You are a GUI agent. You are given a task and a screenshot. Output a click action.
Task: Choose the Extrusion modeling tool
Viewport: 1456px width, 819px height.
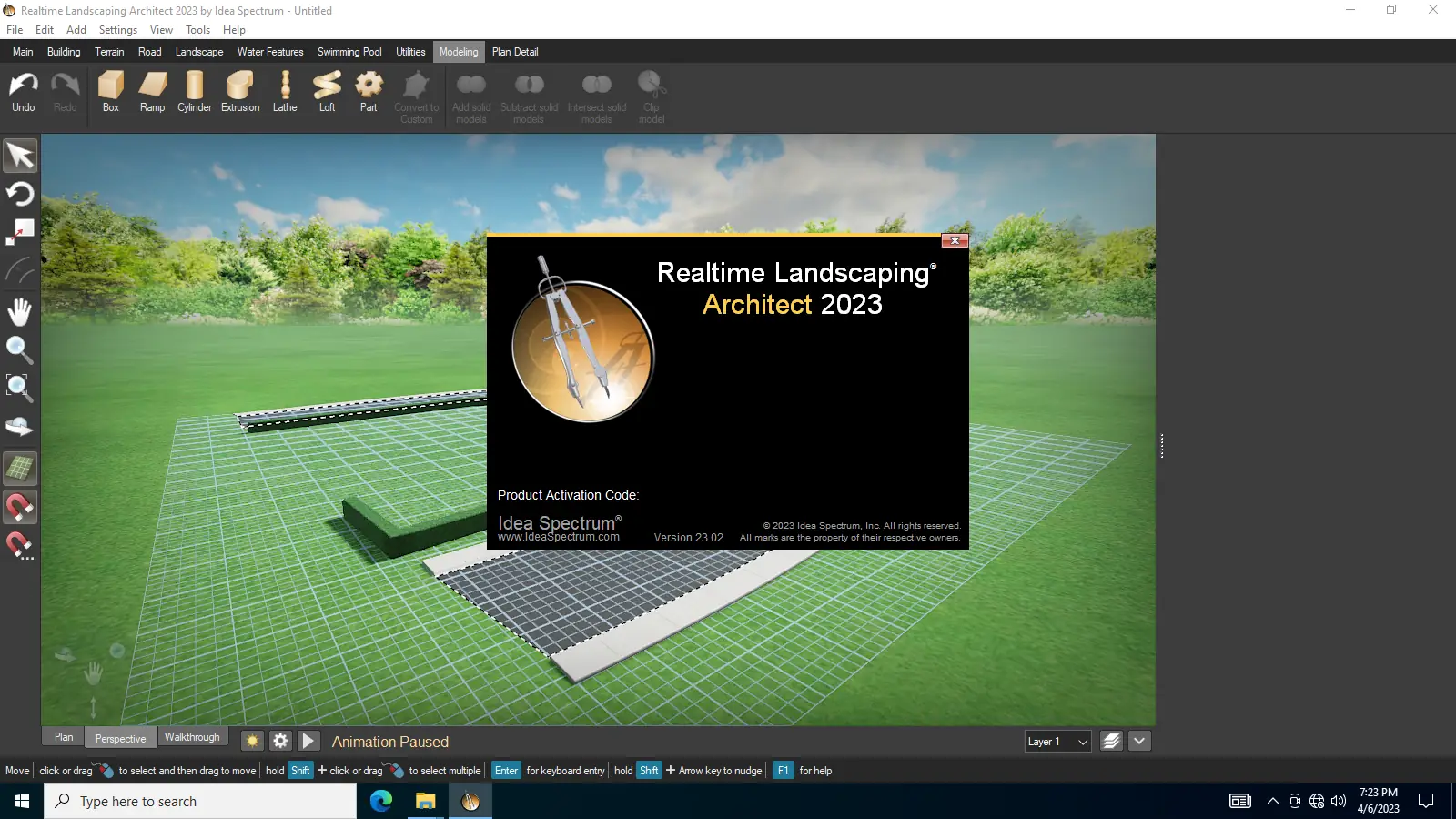(240, 93)
